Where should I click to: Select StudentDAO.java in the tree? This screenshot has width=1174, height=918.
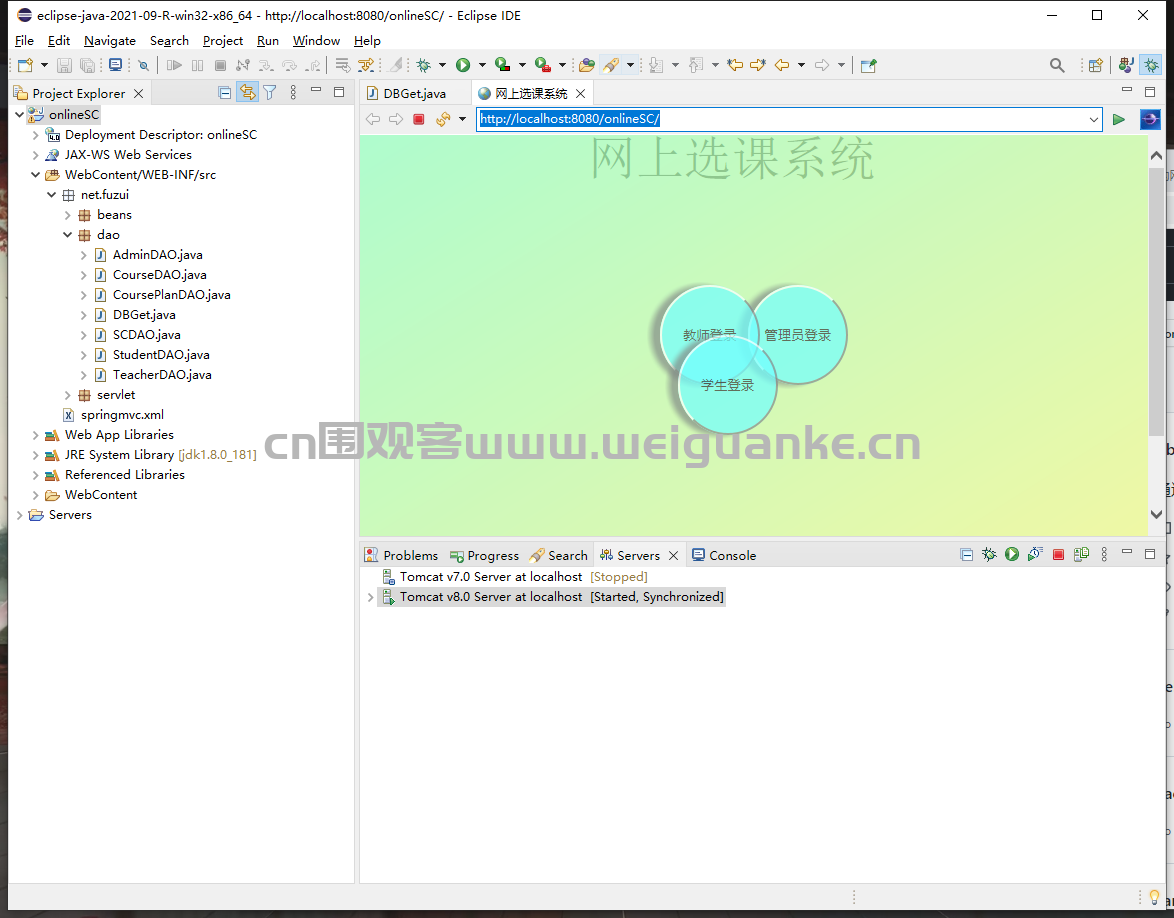tap(161, 354)
